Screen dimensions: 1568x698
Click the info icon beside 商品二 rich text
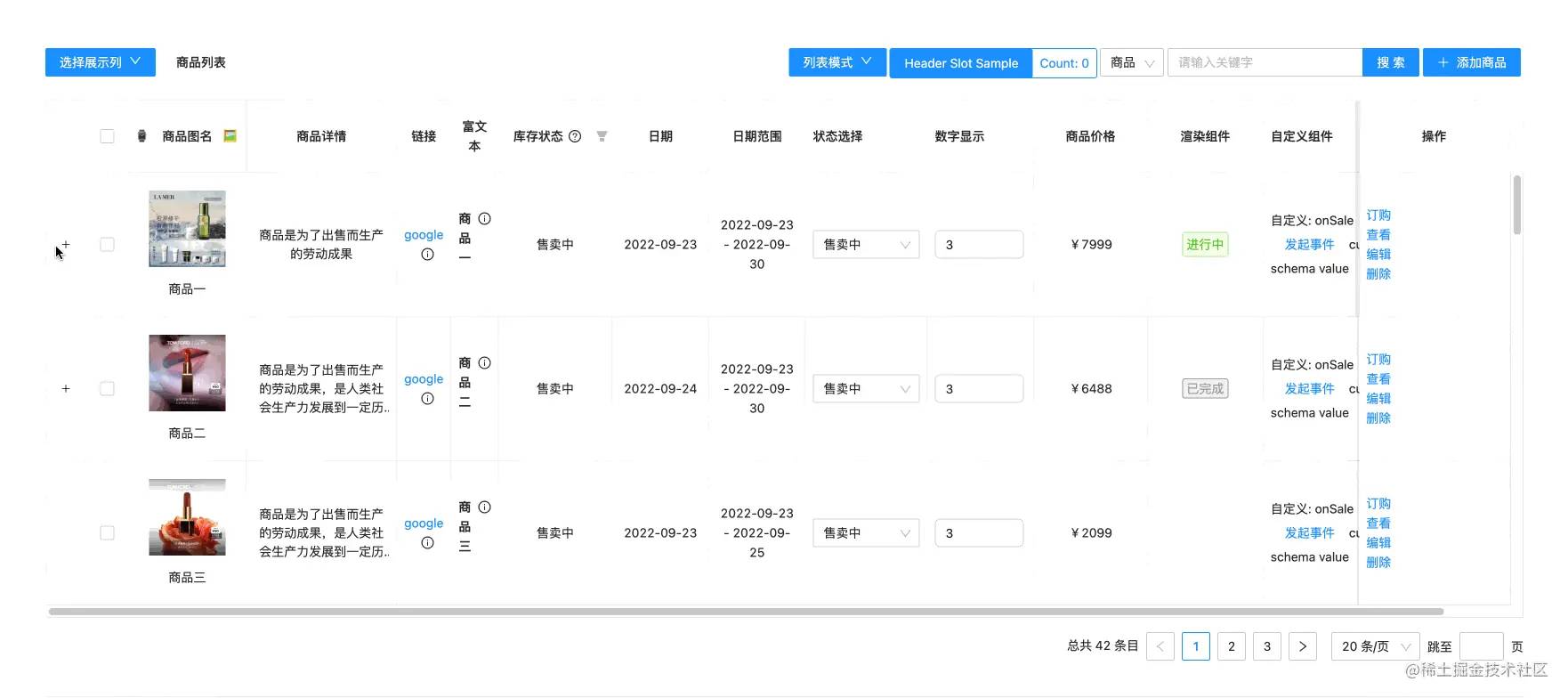click(x=484, y=363)
